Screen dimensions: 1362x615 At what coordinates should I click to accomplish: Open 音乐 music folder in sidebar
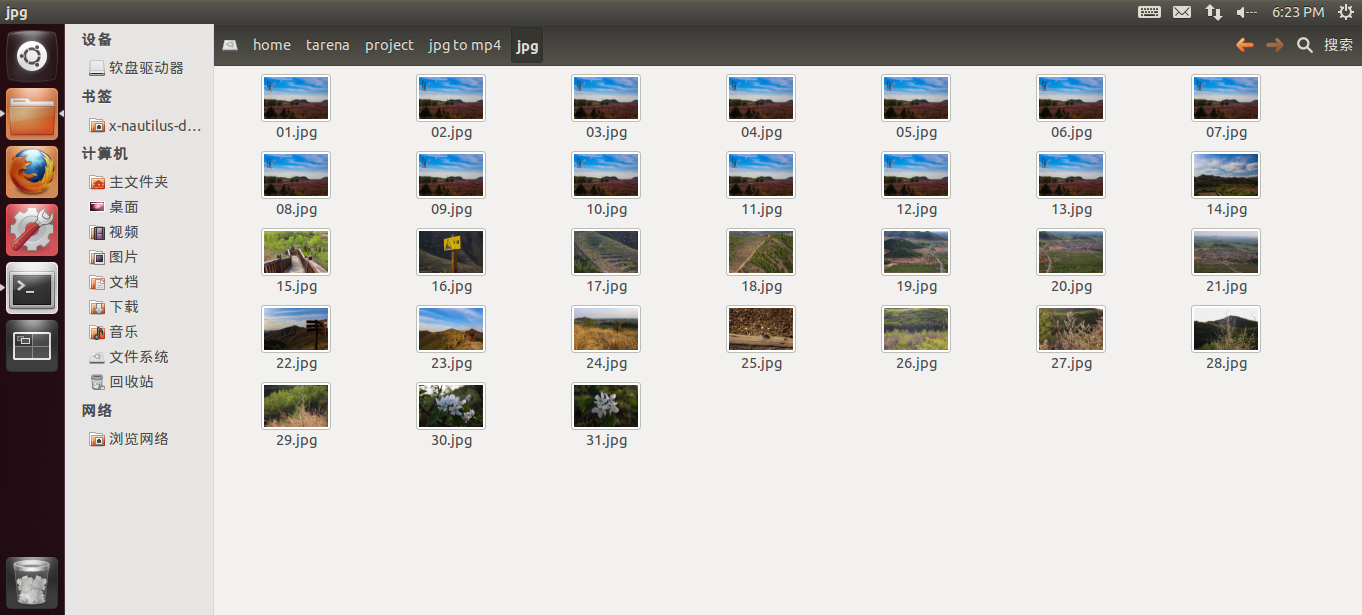coord(114,332)
